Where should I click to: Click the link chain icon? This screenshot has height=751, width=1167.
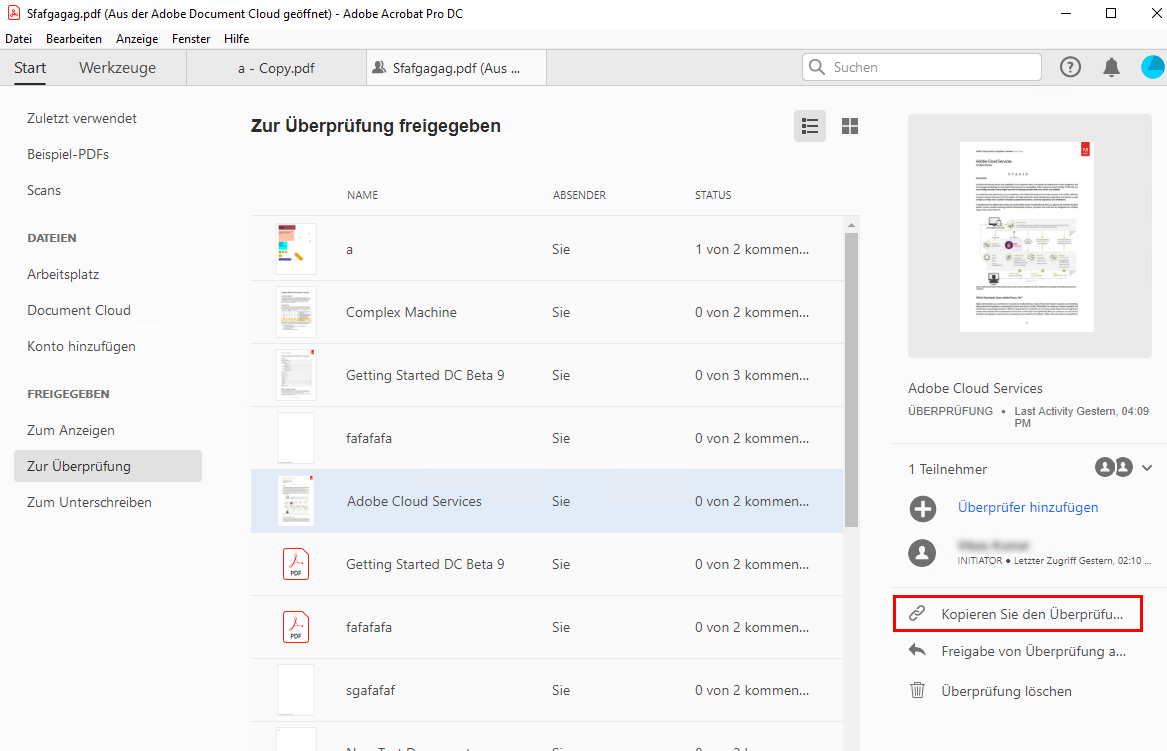click(x=917, y=613)
